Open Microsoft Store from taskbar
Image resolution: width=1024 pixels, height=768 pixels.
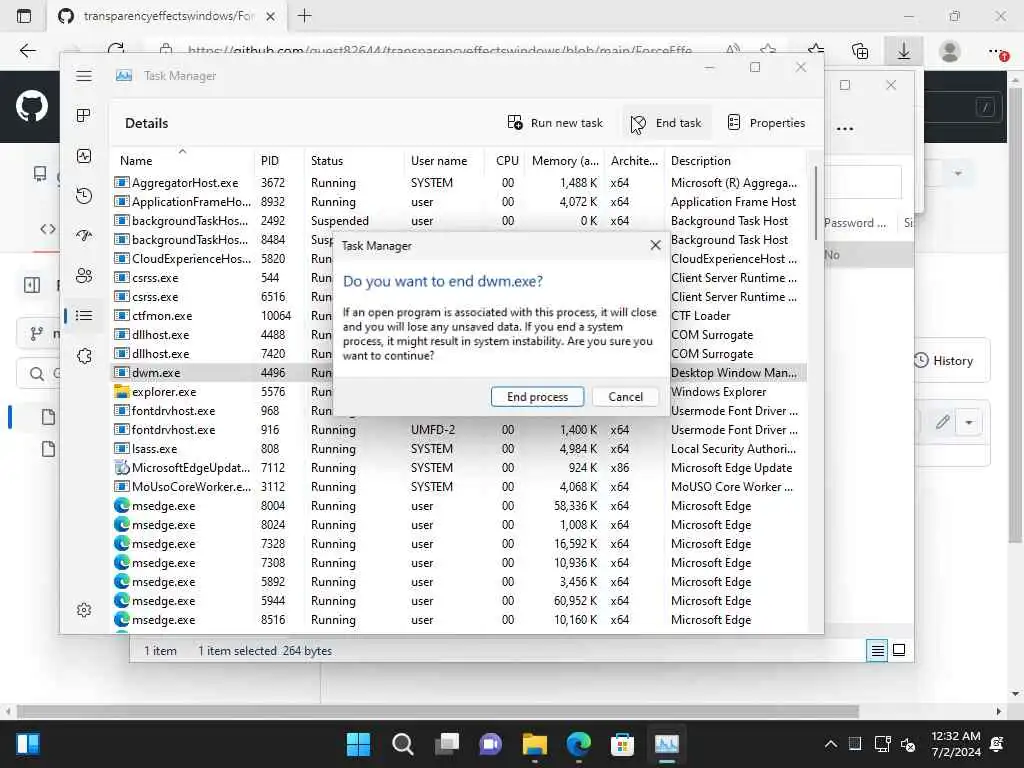tap(622, 744)
